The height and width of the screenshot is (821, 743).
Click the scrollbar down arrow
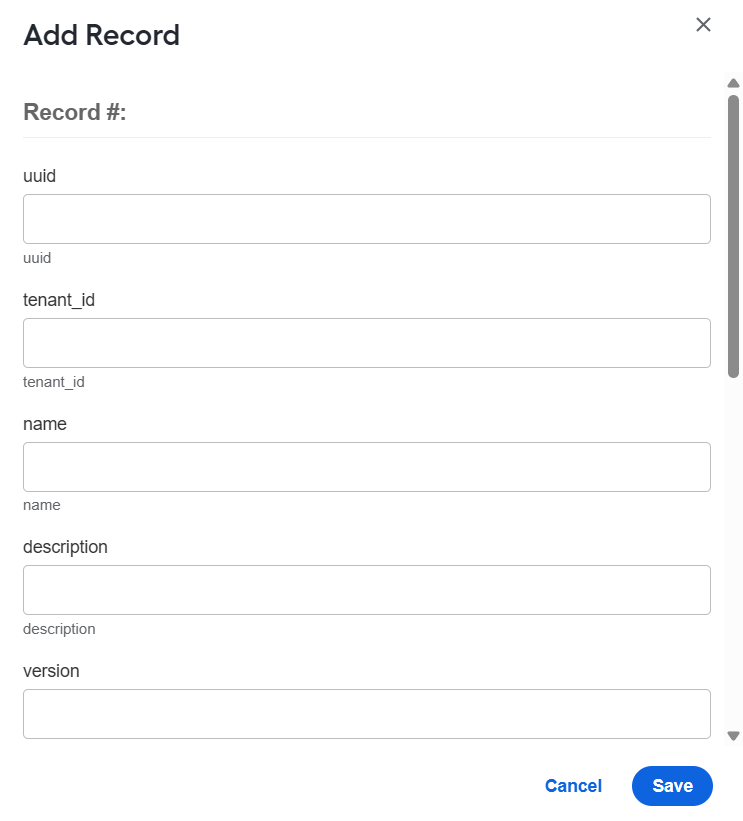[x=733, y=736]
